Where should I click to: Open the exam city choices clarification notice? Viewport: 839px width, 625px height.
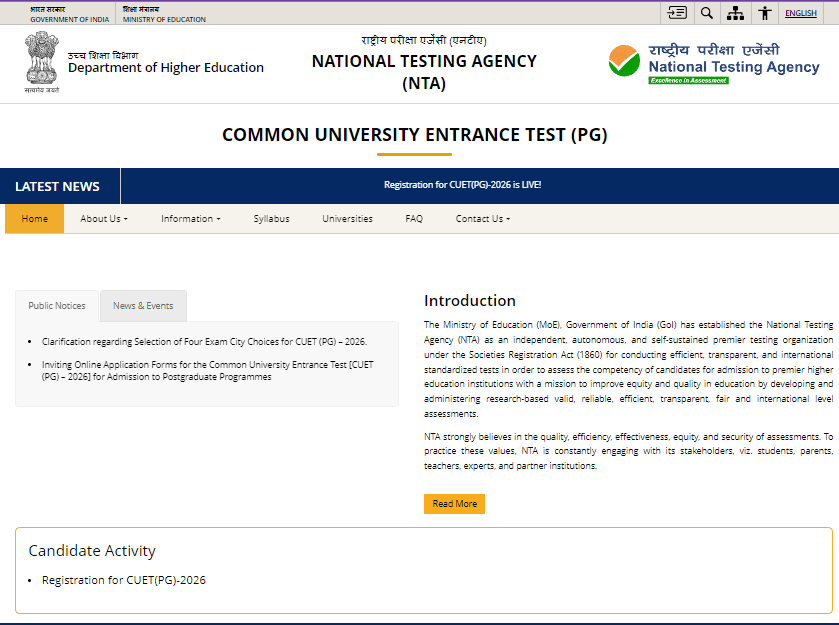pyautogui.click(x=201, y=340)
